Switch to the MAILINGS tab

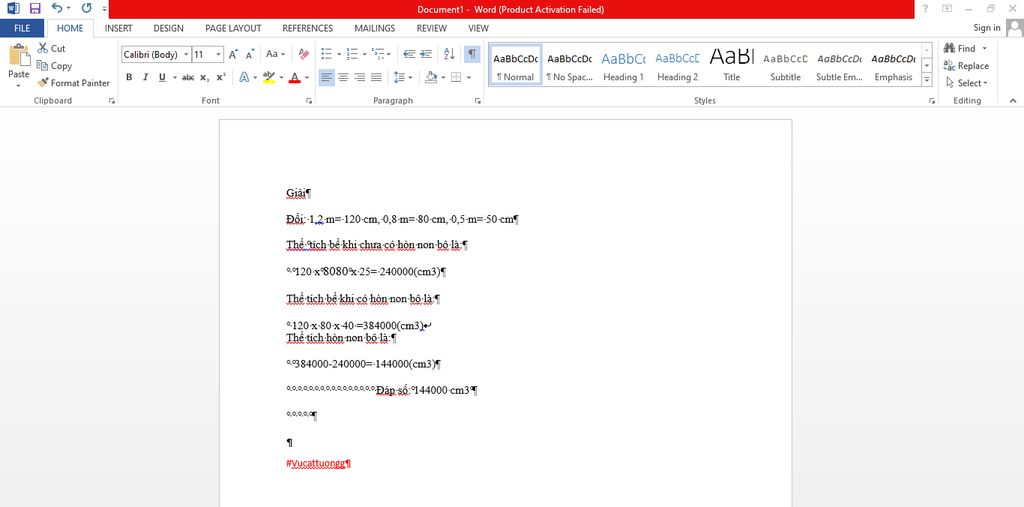click(x=375, y=28)
